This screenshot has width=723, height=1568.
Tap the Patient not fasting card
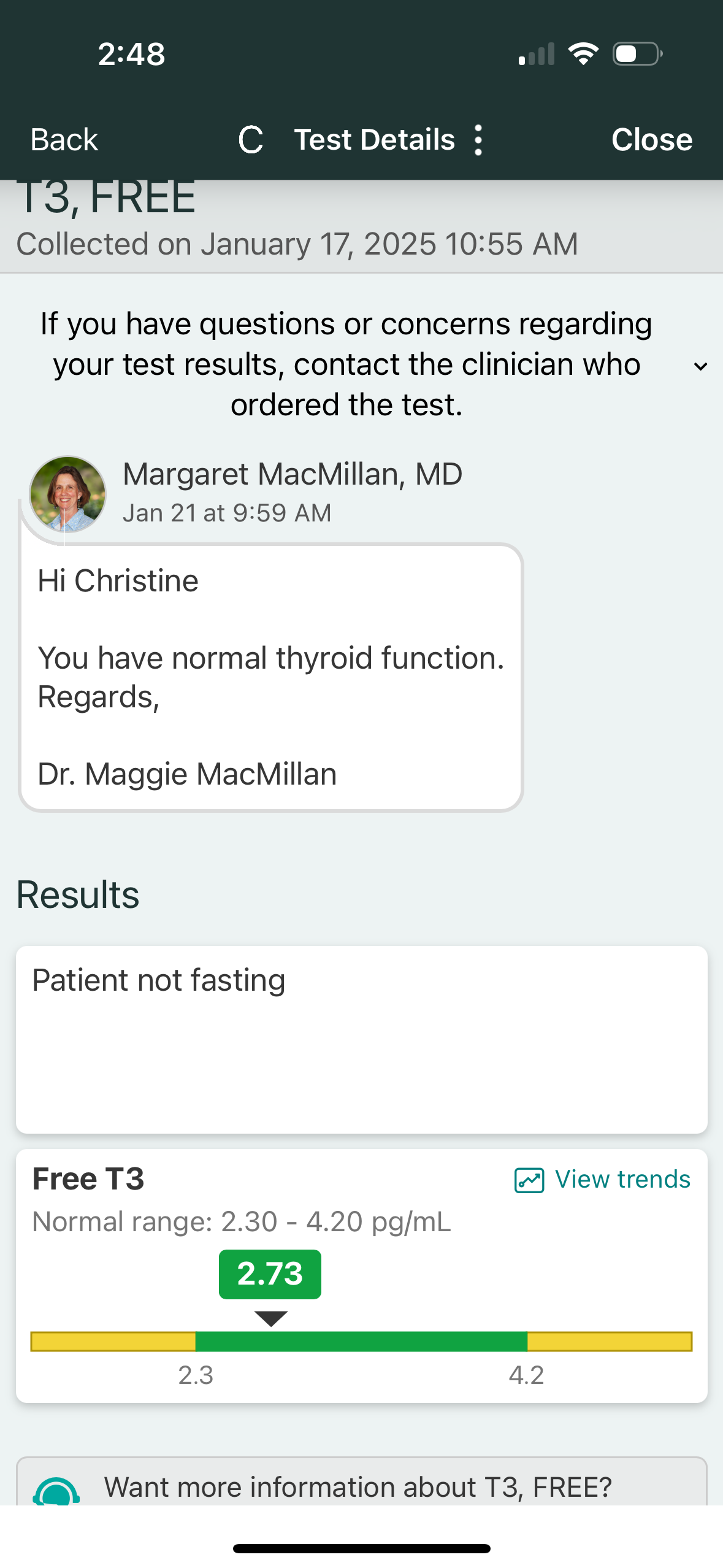click(361, 1039)
